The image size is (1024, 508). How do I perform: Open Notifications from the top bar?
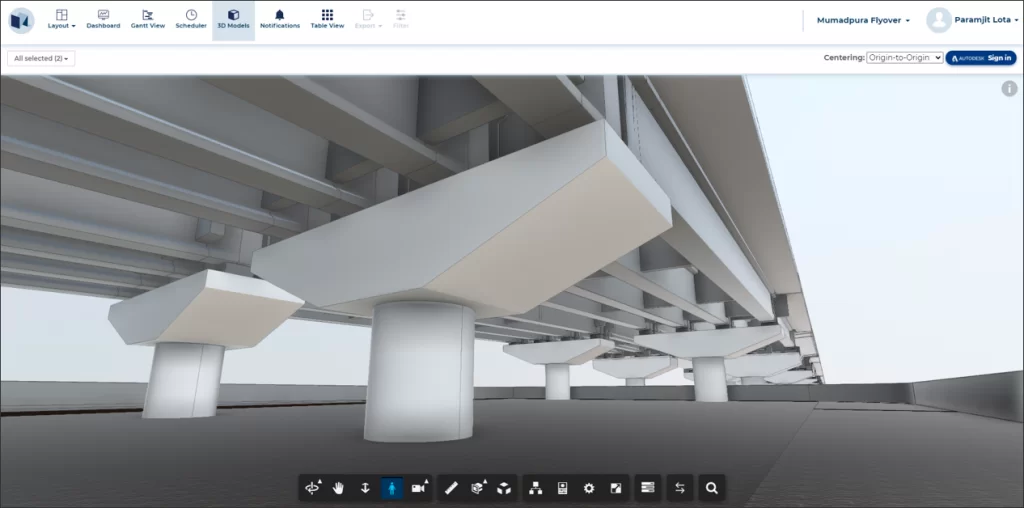[280, 20]
